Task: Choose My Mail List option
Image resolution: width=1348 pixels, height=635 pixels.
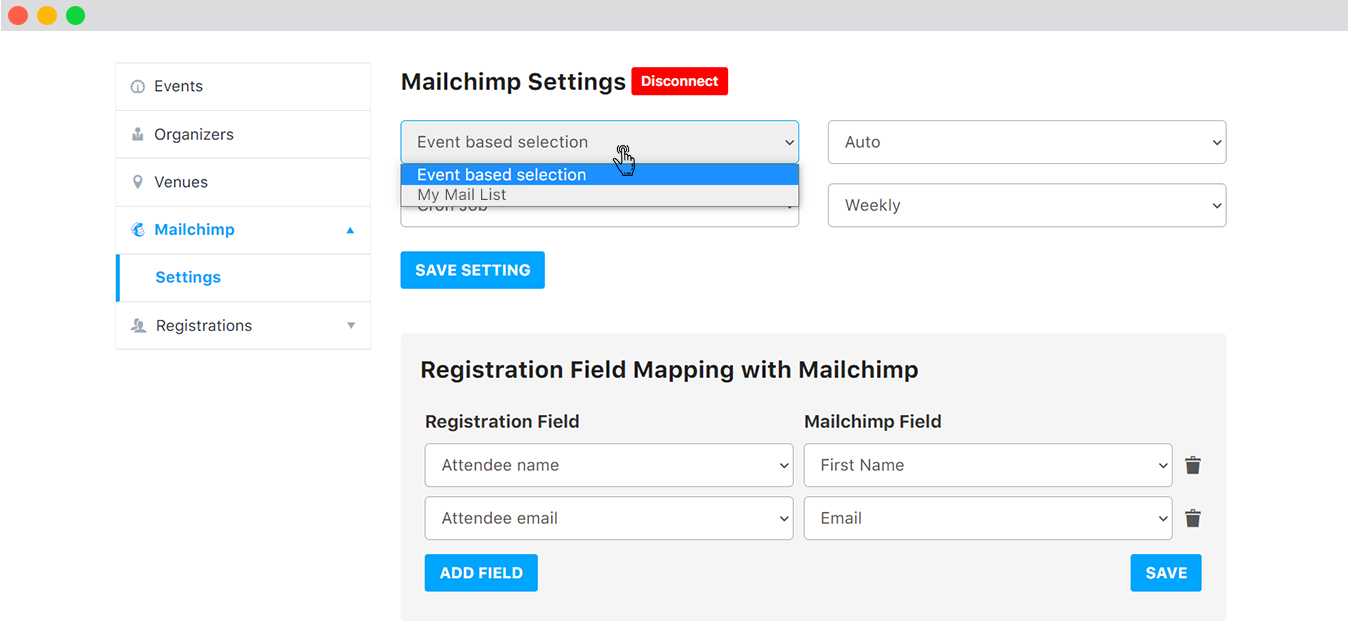Action: pyautogui.click(x=600, y=195)
